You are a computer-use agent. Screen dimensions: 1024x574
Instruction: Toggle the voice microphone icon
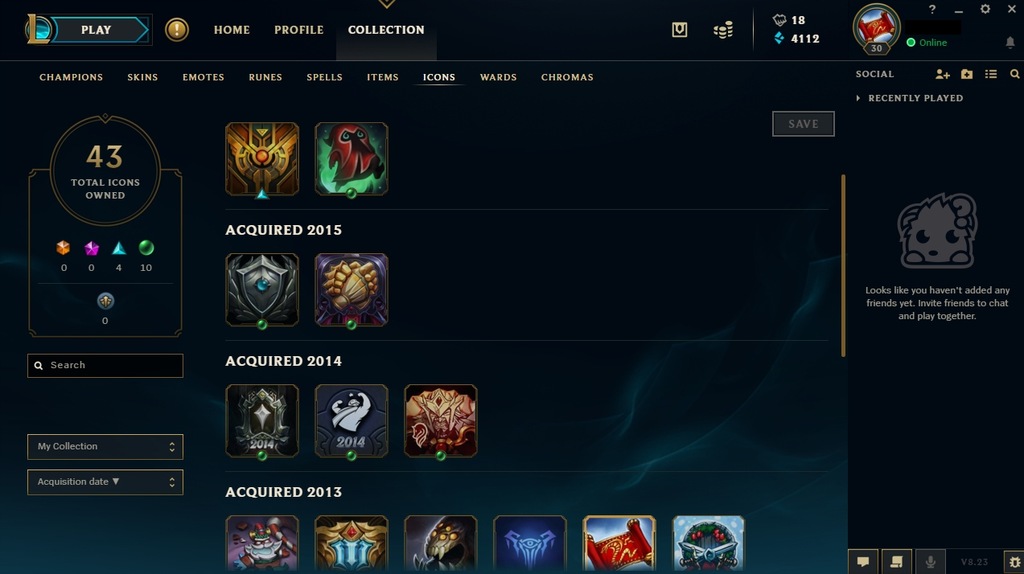(930, 562)
